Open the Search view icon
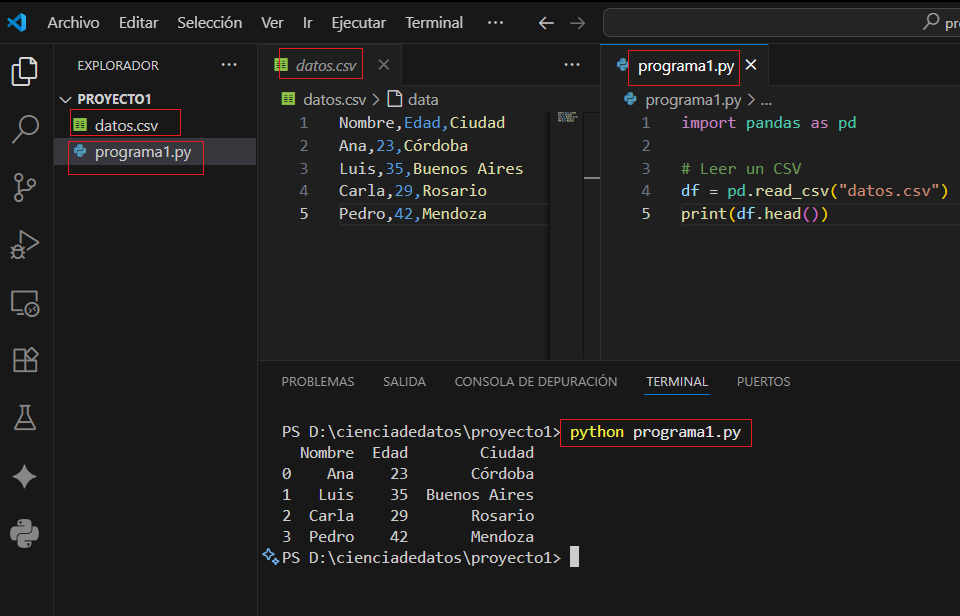The image size is (960, 616). pyautogui.click(x=25, y=128)
